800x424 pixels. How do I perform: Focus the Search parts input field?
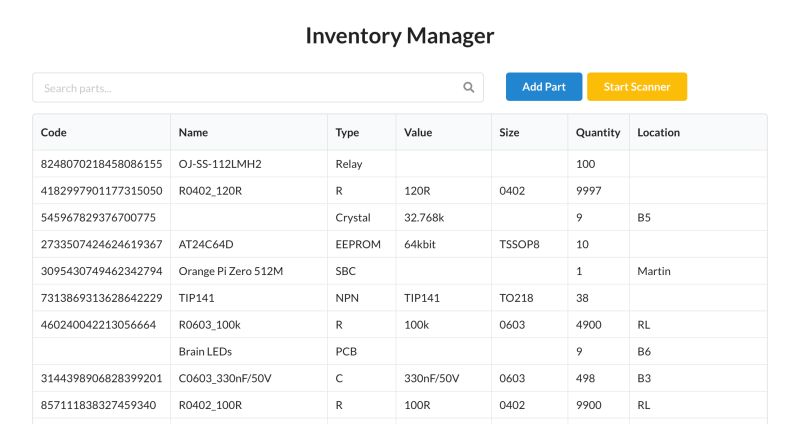pos(258,88)
